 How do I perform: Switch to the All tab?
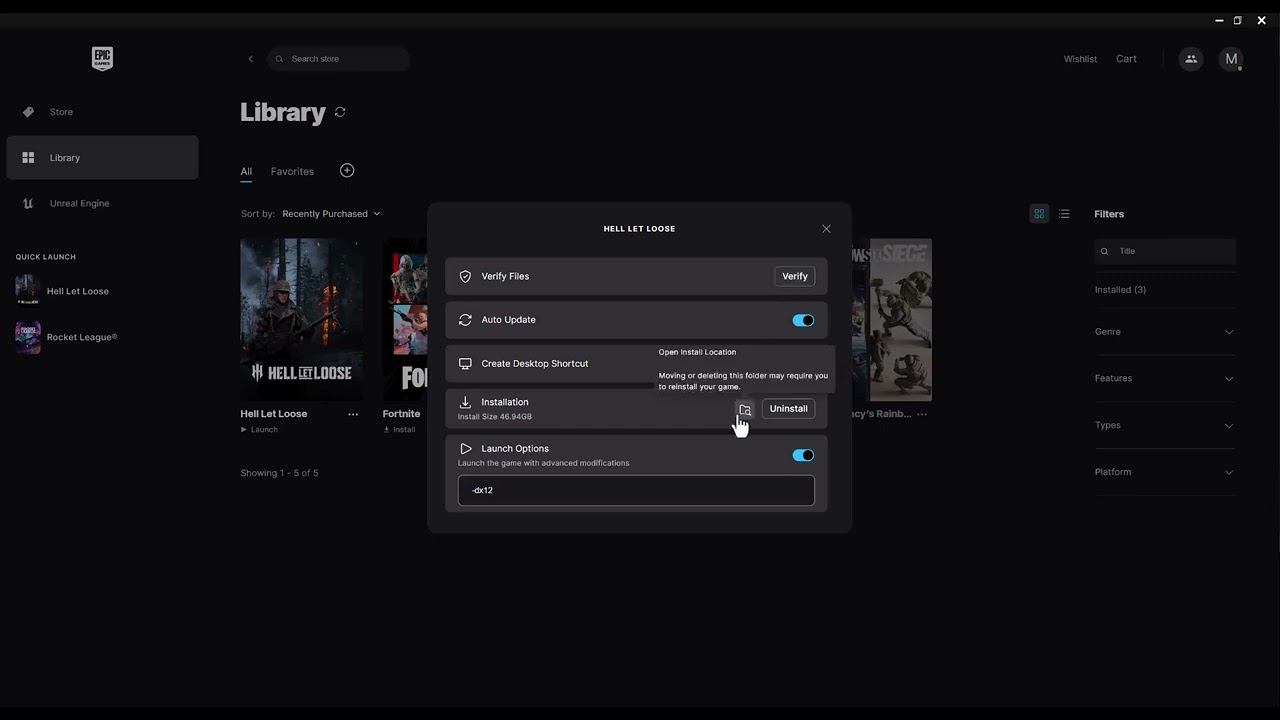246,172
